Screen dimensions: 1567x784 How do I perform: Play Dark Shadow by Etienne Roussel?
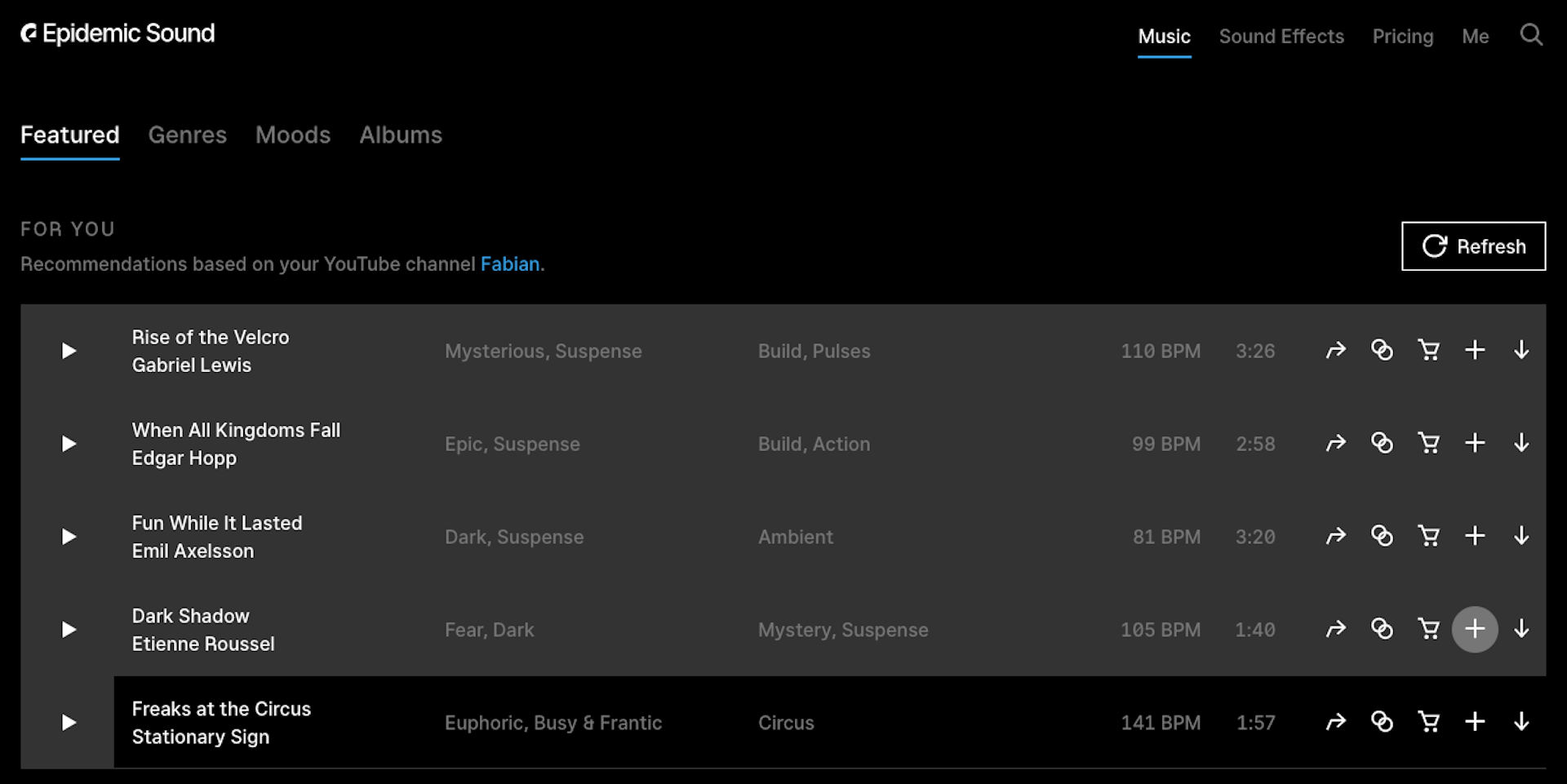point(69,629)
